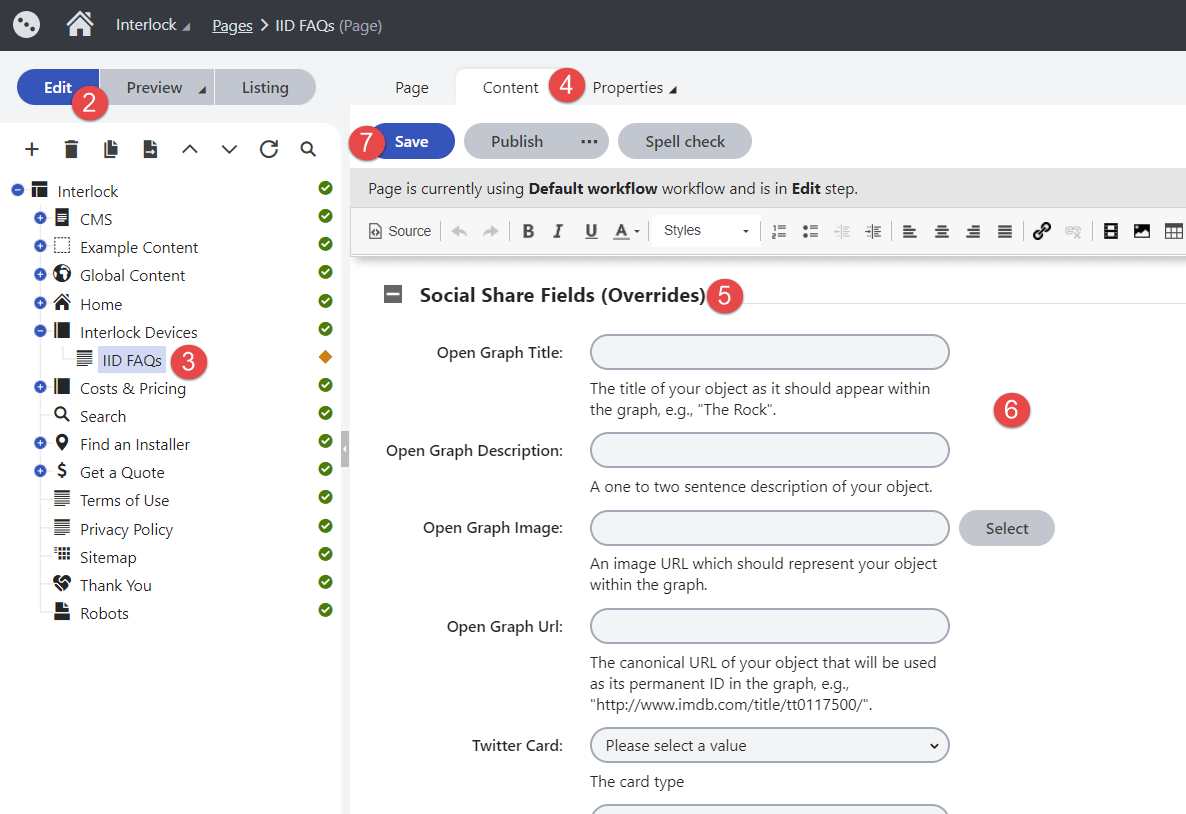Toggle bold formatting
This screenshot has height=814, width=1186.
click(x=528, y=231)
